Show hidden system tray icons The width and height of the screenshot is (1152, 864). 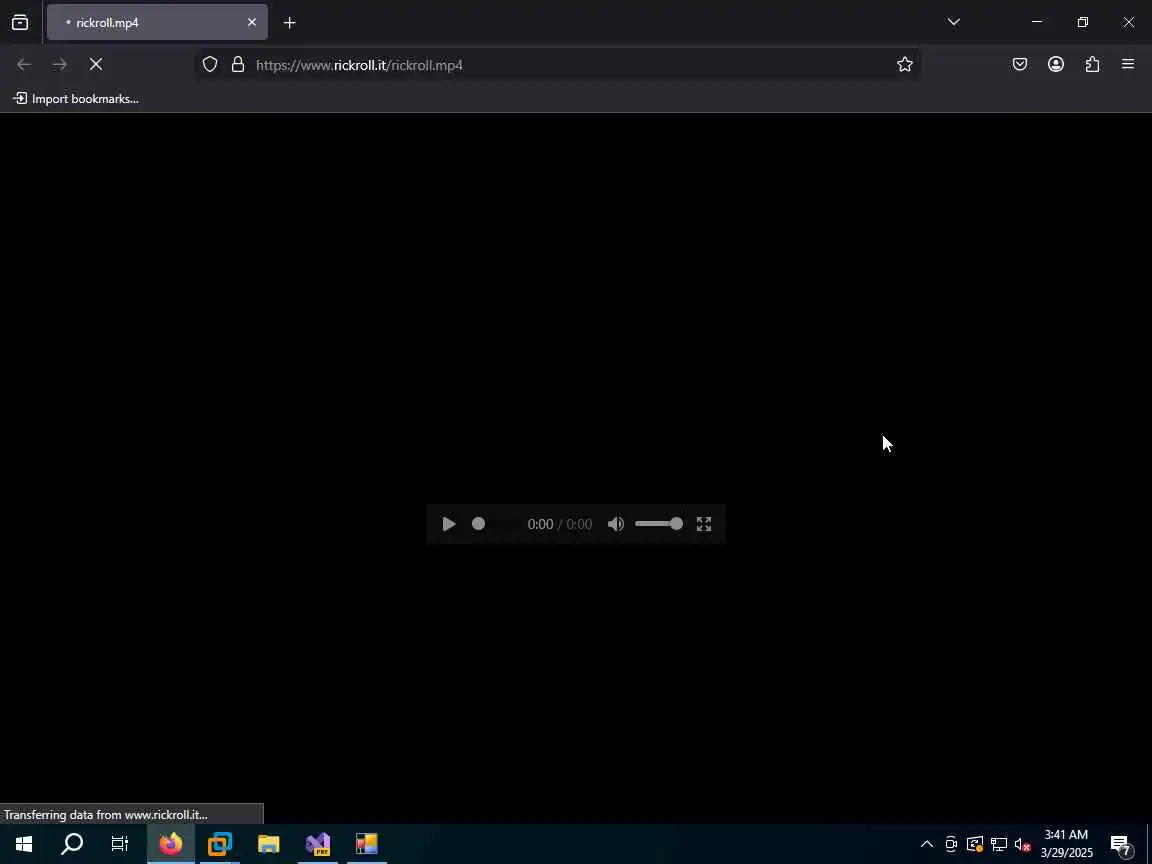[x=926, y=844]
